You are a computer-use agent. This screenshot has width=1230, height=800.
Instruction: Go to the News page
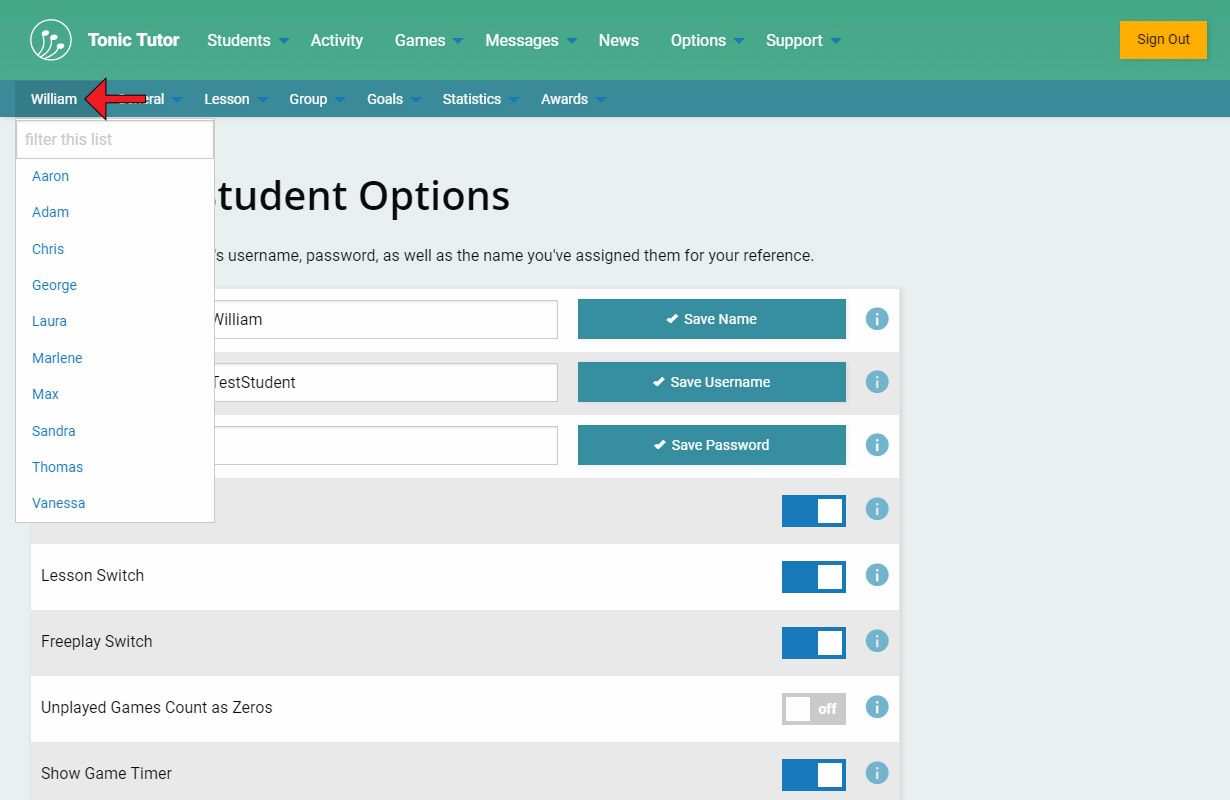pyautogui.click(x=618, y=40)
